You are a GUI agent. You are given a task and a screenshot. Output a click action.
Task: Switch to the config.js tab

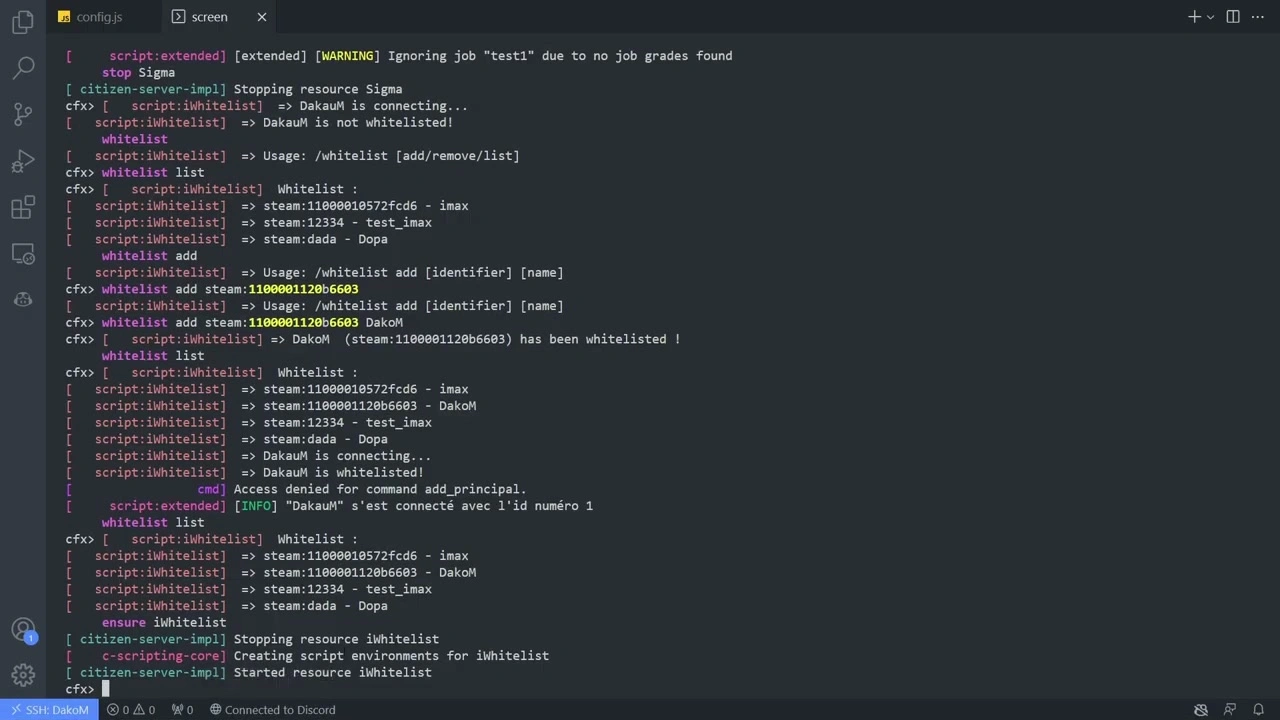pos(99,17)
